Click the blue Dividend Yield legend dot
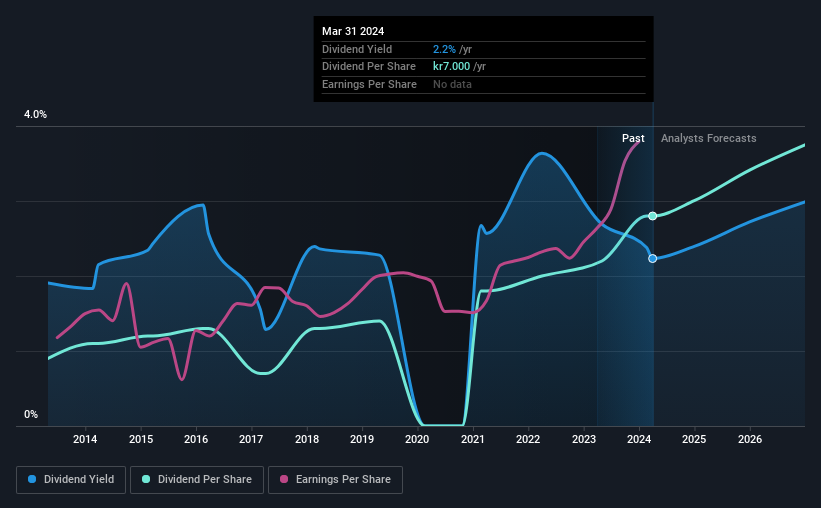 [32, 479]
